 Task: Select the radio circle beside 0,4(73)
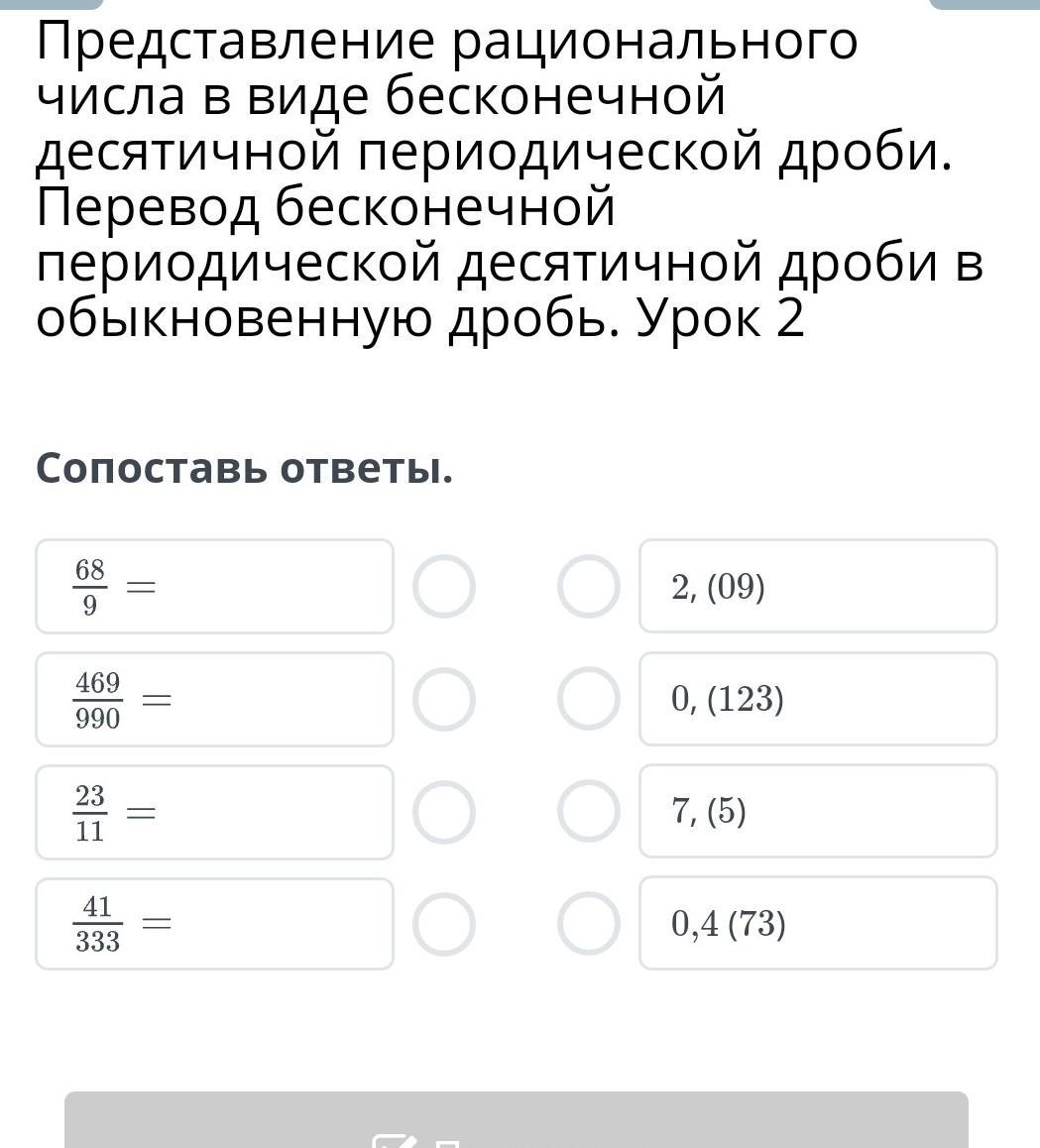(589, 924)
